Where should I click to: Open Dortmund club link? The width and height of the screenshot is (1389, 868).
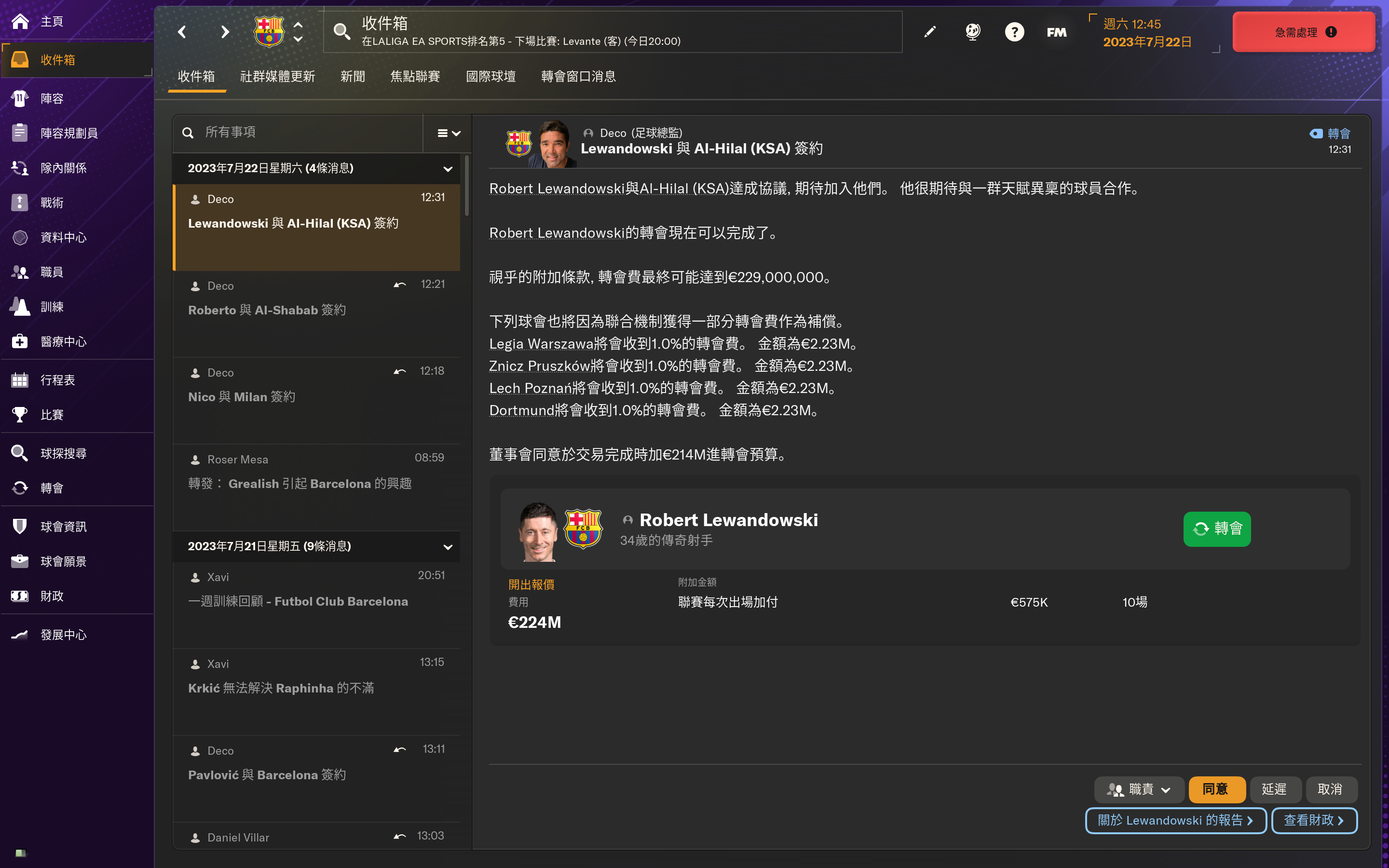coord(521,410)
